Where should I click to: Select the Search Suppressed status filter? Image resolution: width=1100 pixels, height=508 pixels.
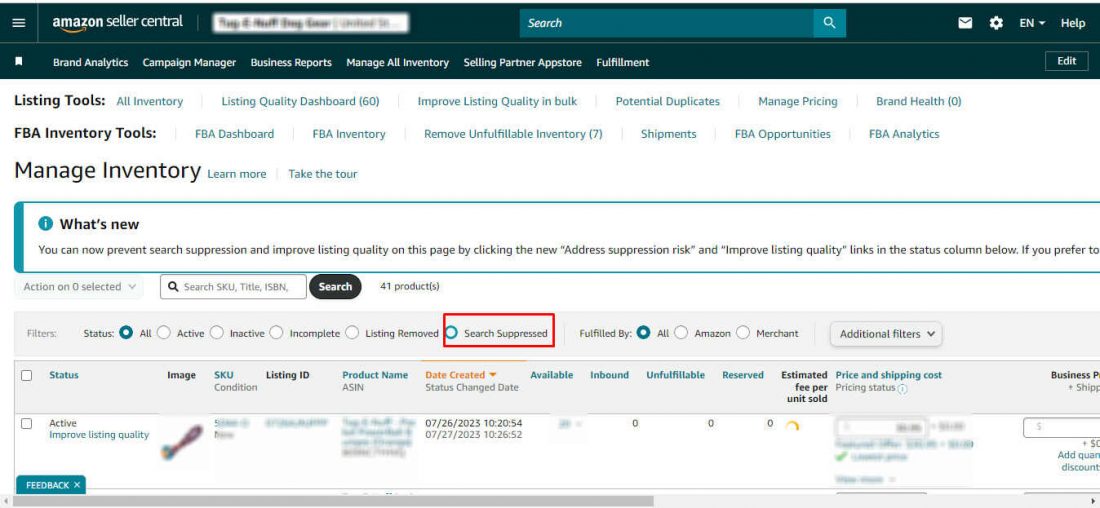click(x=453, y=333)
